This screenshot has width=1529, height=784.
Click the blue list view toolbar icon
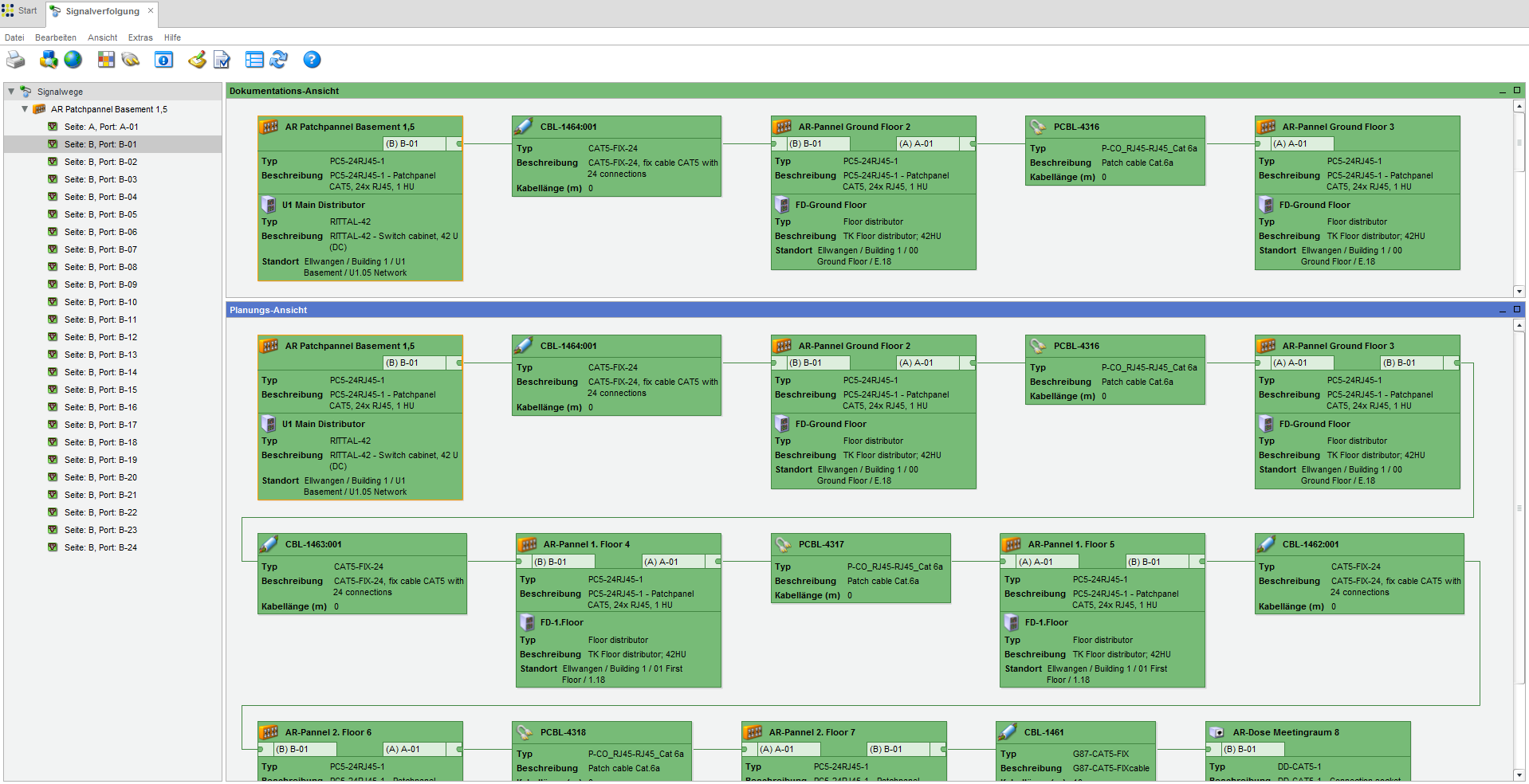(x=254, y=60)
